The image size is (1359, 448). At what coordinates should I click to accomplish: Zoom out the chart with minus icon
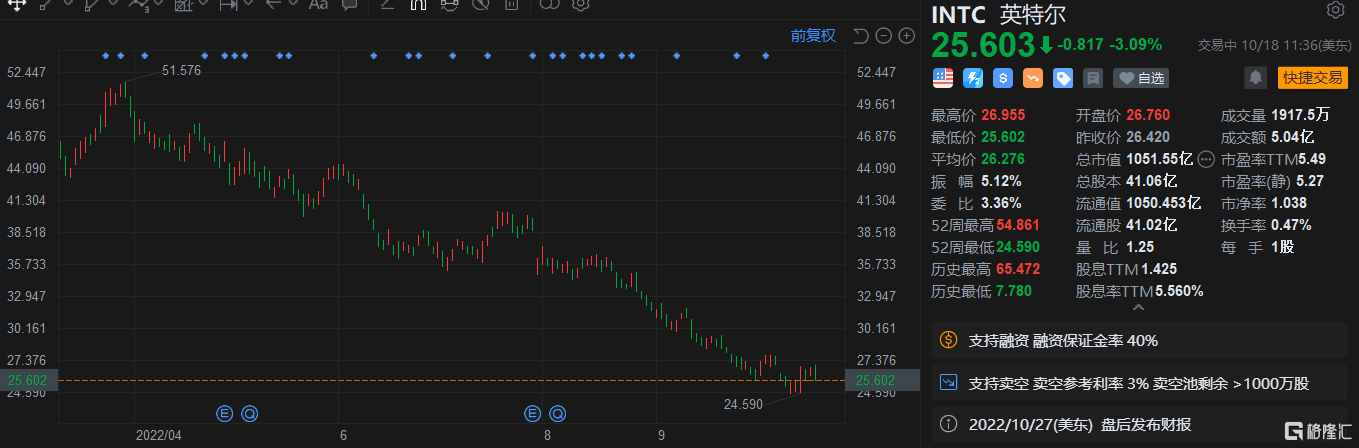(x=884, y=36)
